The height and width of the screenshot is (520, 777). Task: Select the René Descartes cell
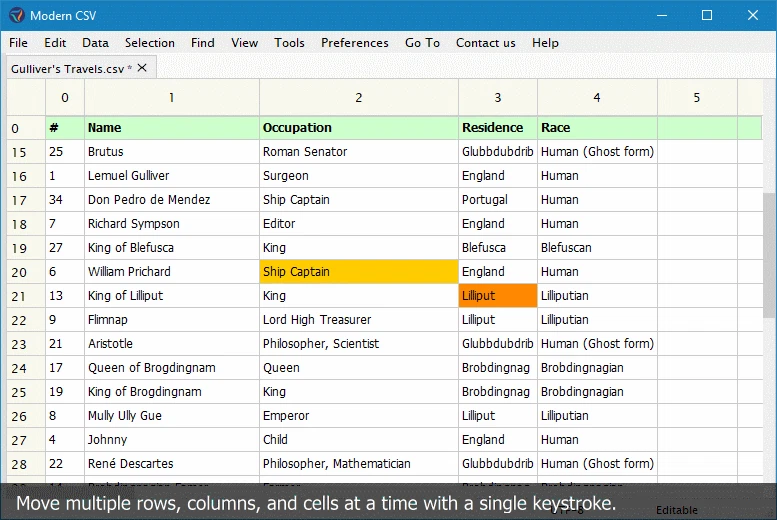point(171,464)
